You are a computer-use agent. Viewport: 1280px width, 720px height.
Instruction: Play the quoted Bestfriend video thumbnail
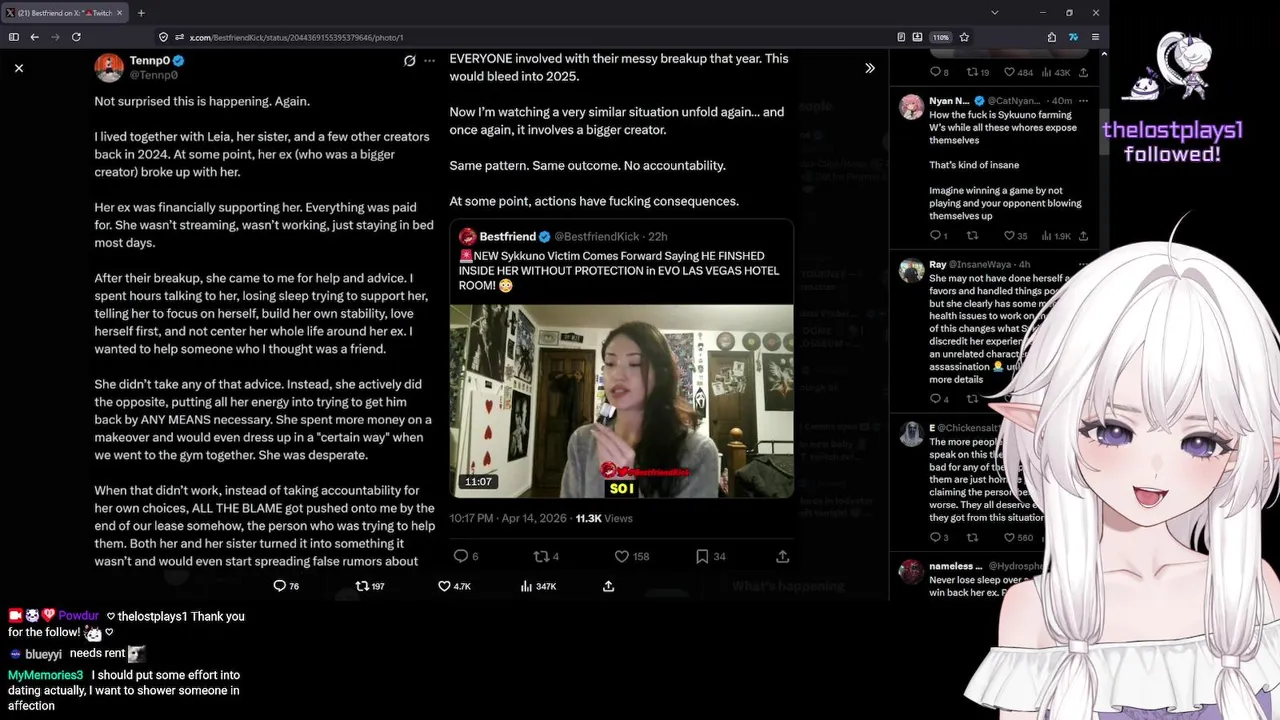point(621,400)
